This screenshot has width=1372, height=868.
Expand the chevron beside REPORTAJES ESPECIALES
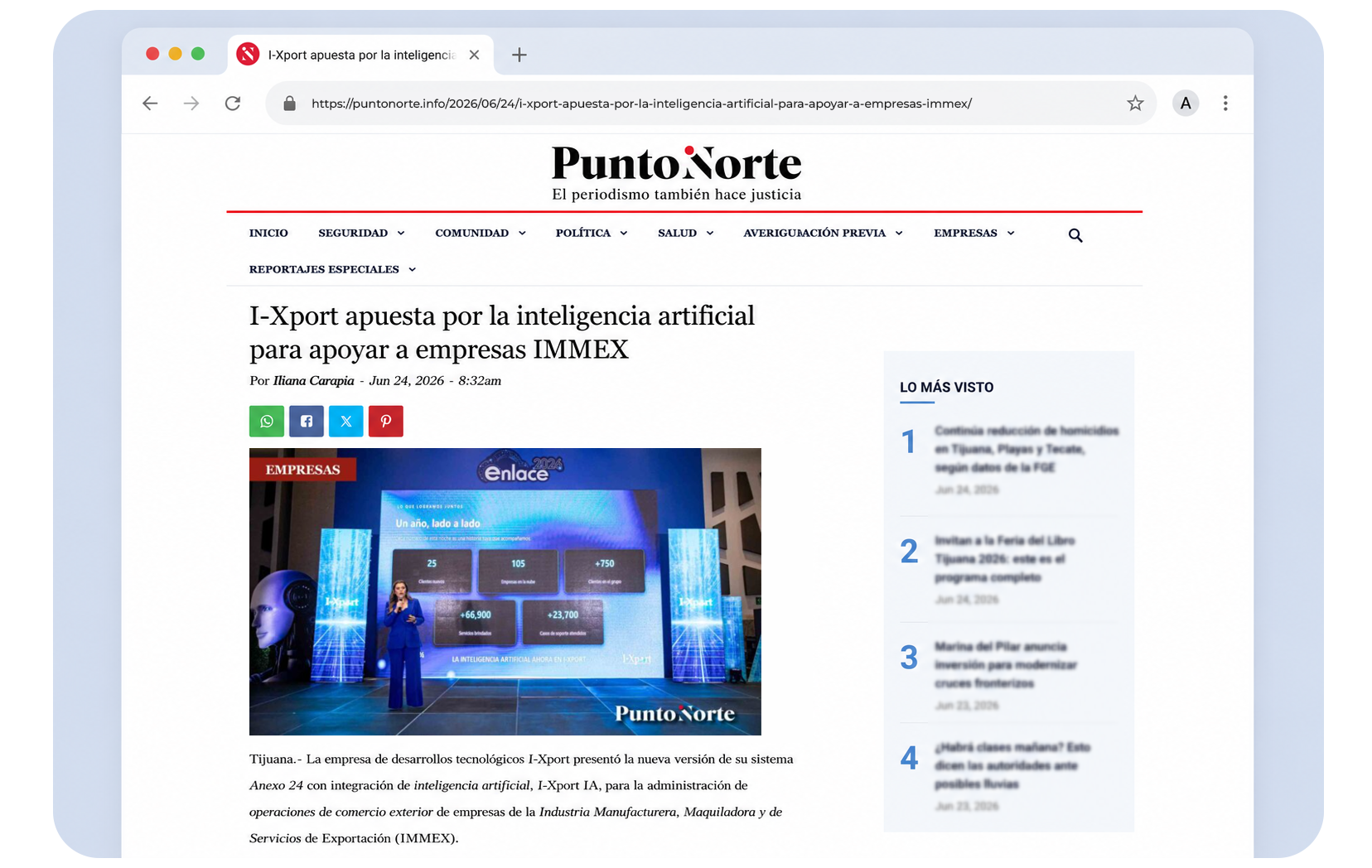click(x=413, y=270)
